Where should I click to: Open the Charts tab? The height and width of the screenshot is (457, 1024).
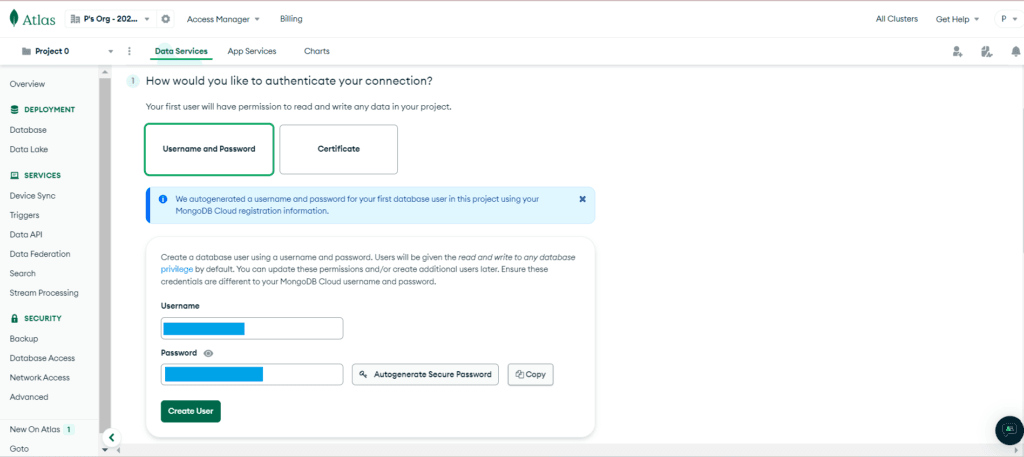click(316, 51)
